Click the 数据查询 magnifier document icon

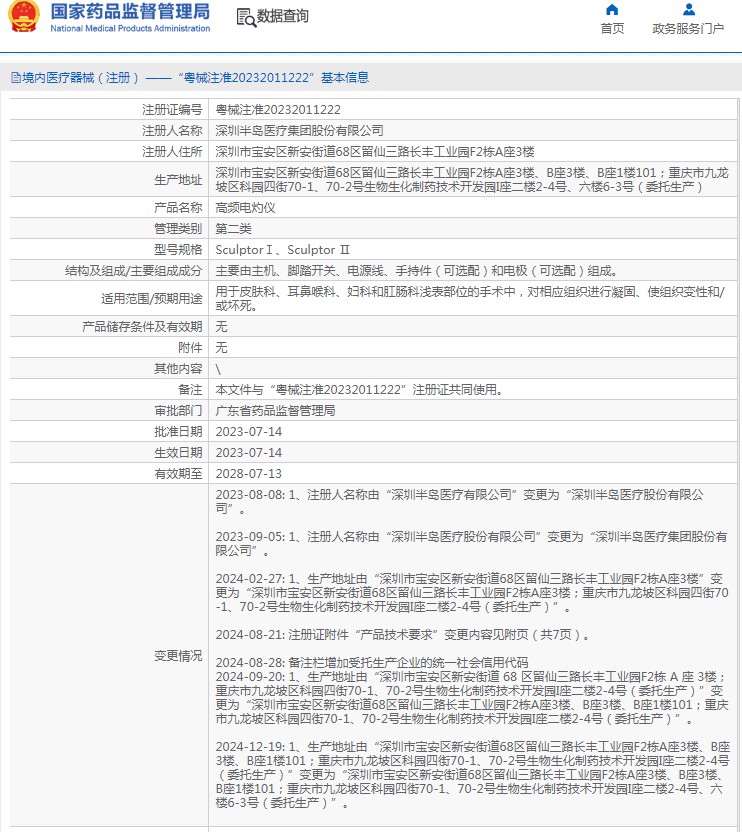pos(245,17)
